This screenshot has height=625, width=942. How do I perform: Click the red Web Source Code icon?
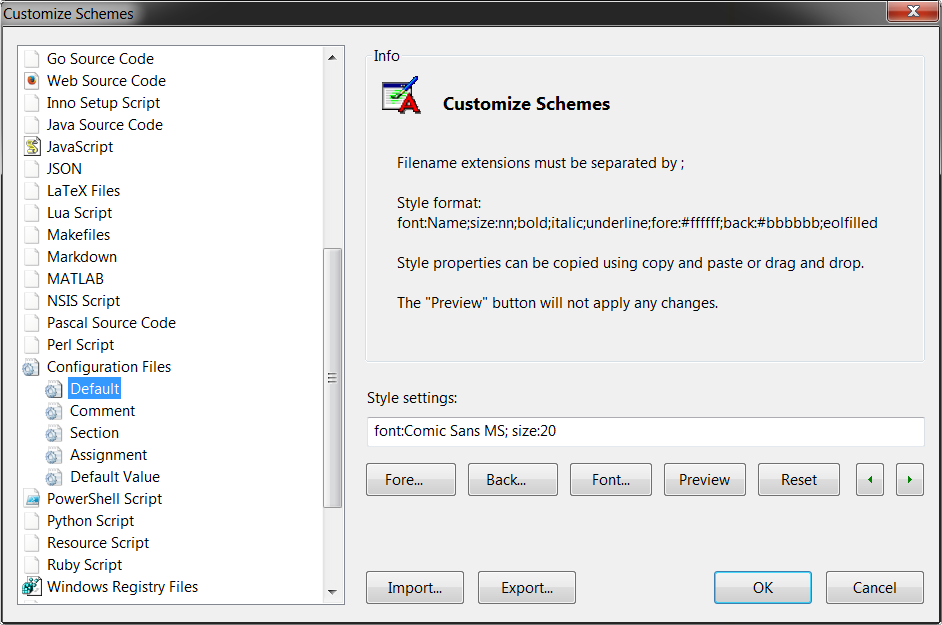31,80
